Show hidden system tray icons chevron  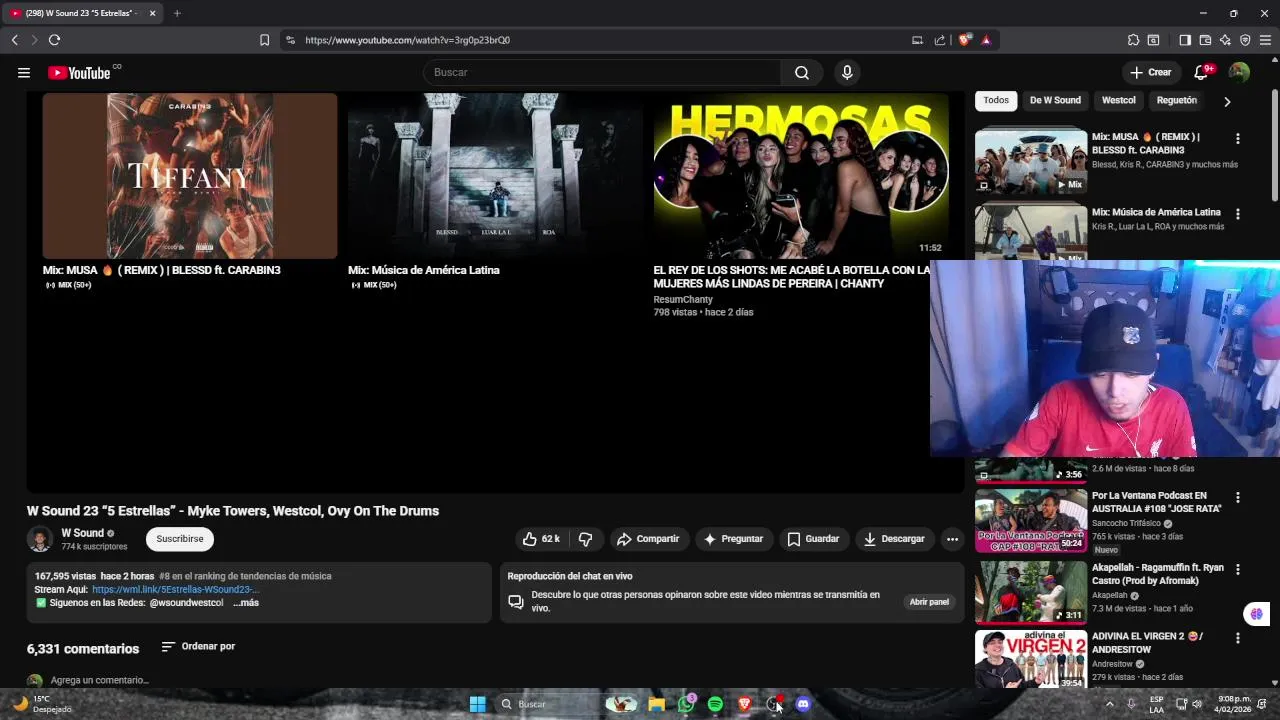click(1109, 704)
